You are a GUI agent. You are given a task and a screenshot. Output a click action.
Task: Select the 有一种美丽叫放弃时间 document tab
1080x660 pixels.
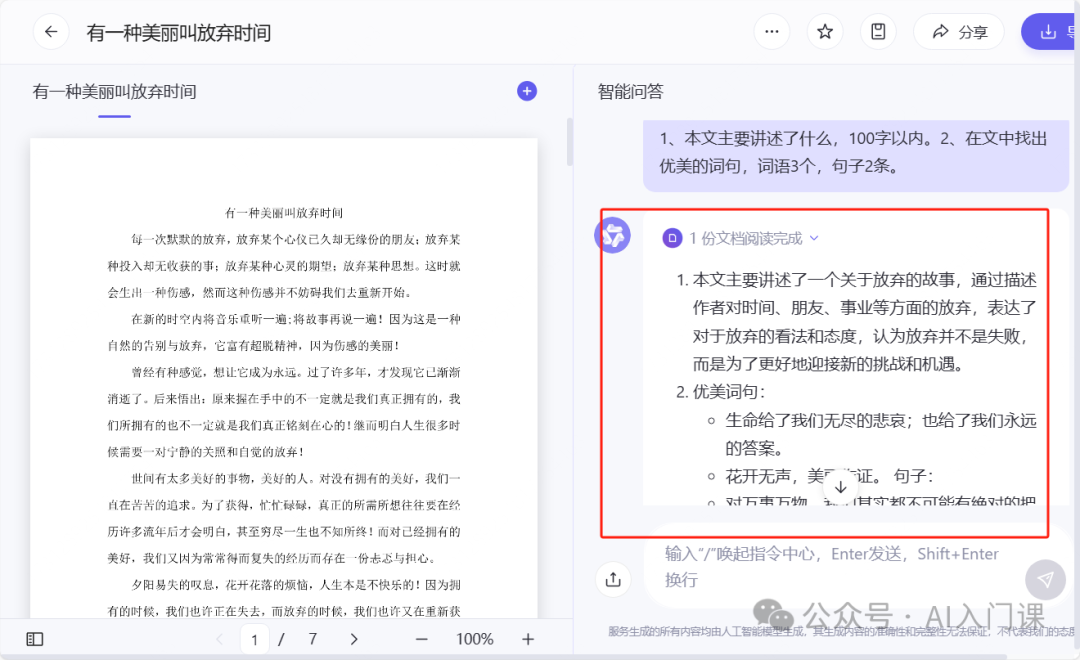coord(114,92)
